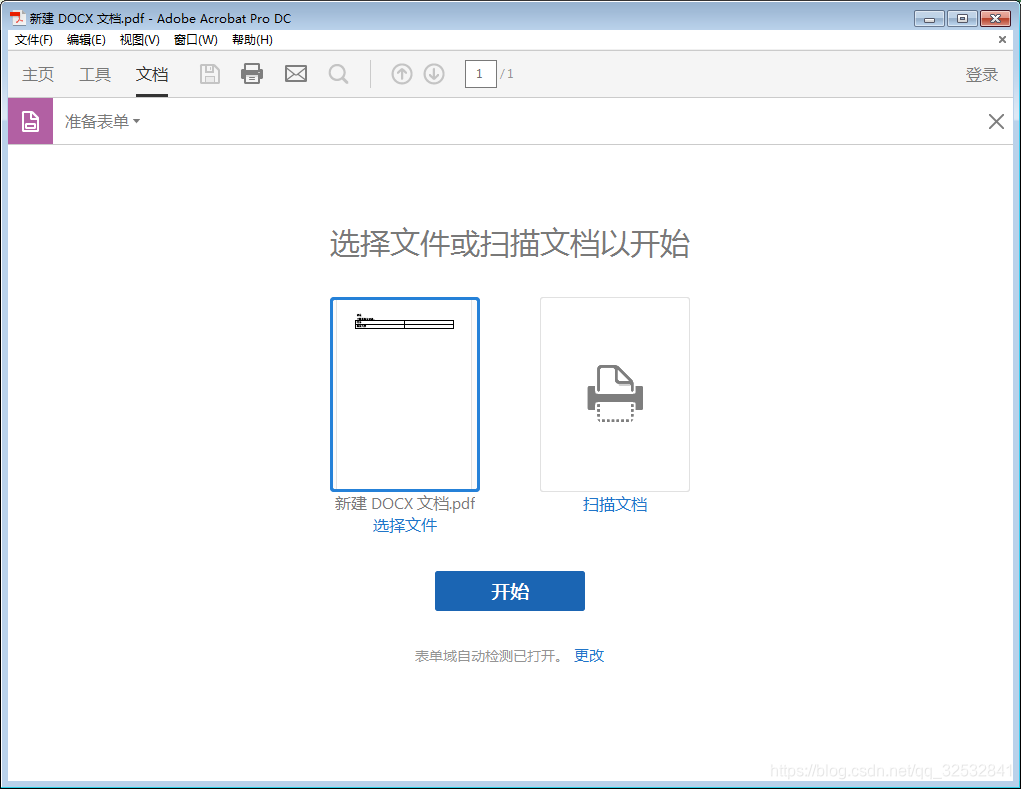The height and width of the screenshot is (789, 1021).
Task: Click the 登录 sign-in link
Action: point(981,74)
